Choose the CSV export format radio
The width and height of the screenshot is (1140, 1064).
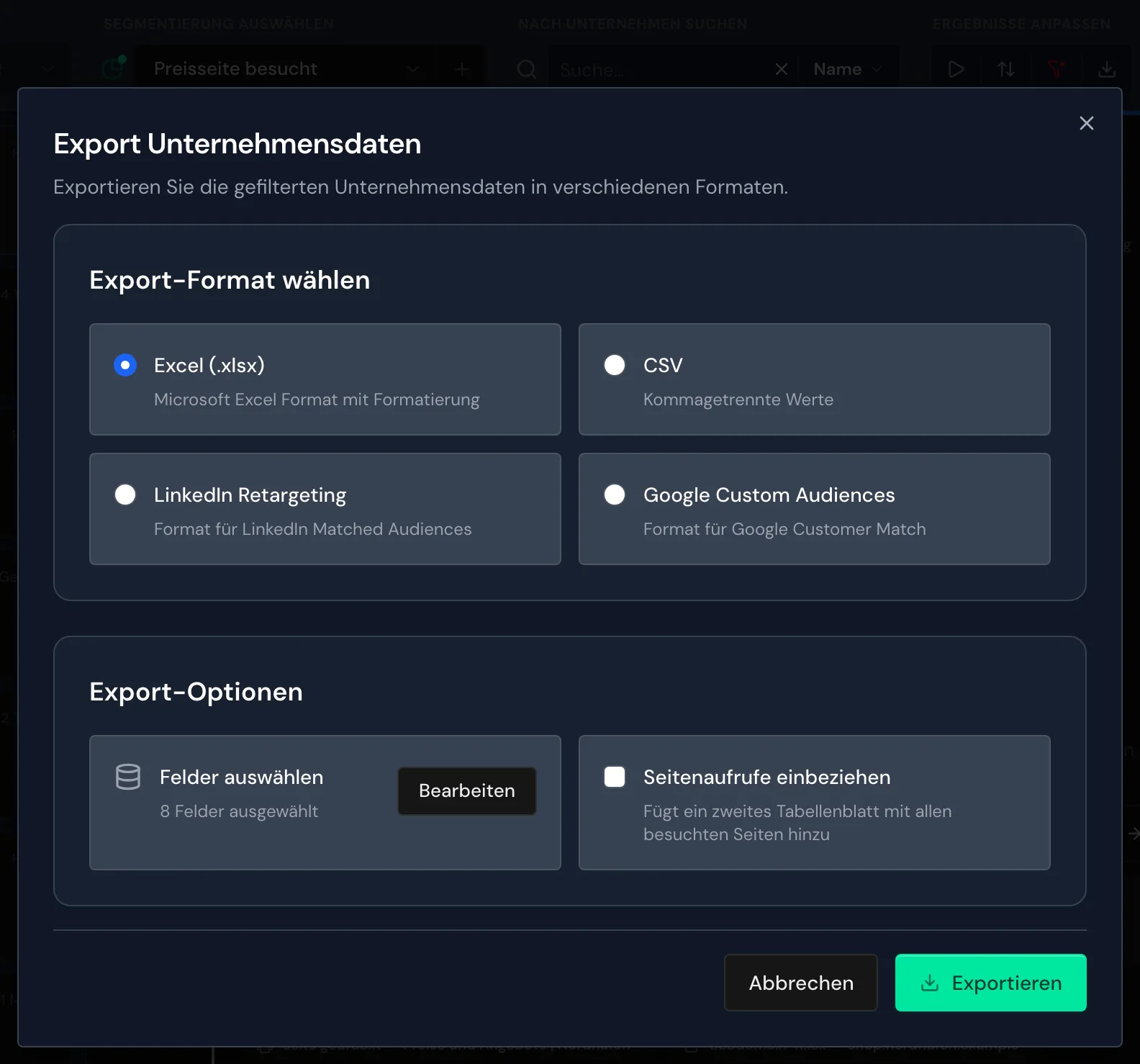click(x=615, y=365)
